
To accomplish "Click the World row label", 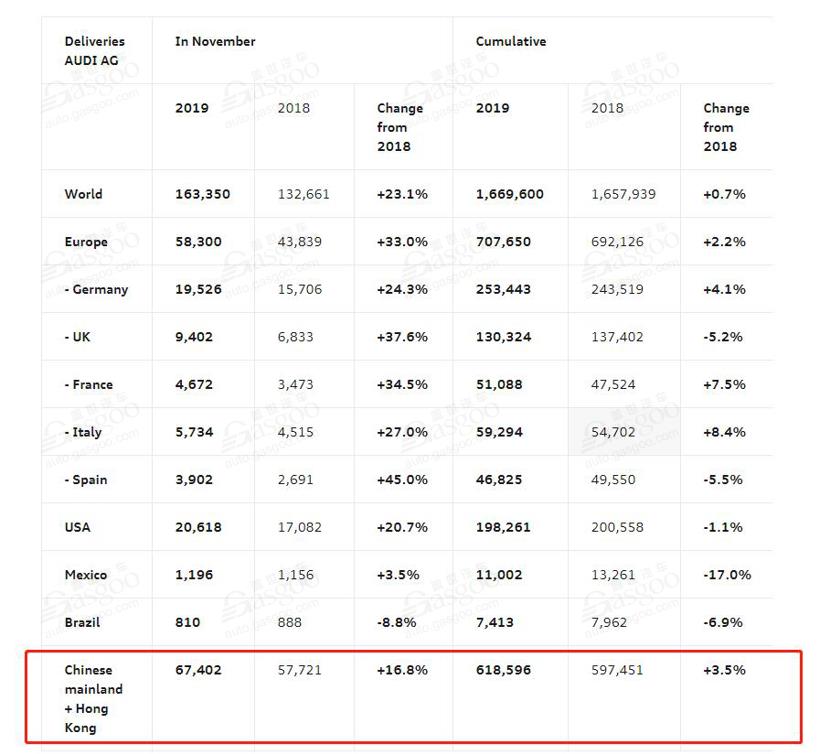I will click(x=83, y=194).
